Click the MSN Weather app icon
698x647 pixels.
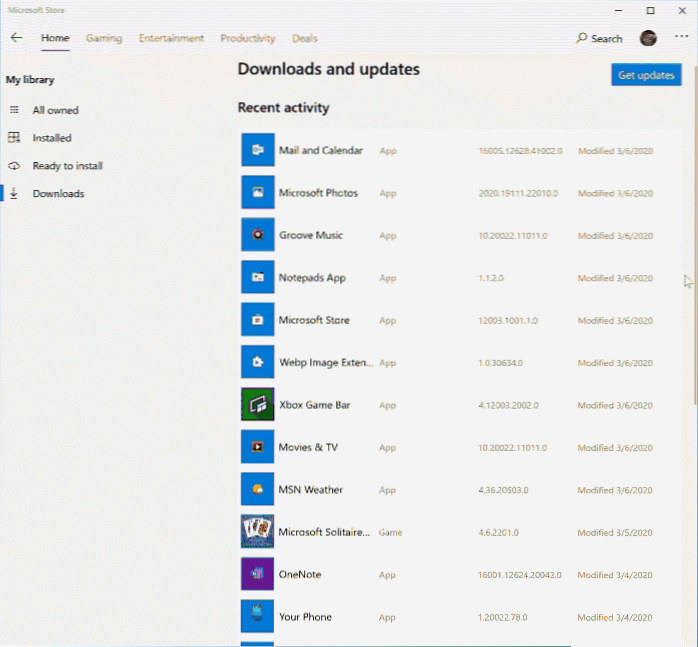(257, 489)
